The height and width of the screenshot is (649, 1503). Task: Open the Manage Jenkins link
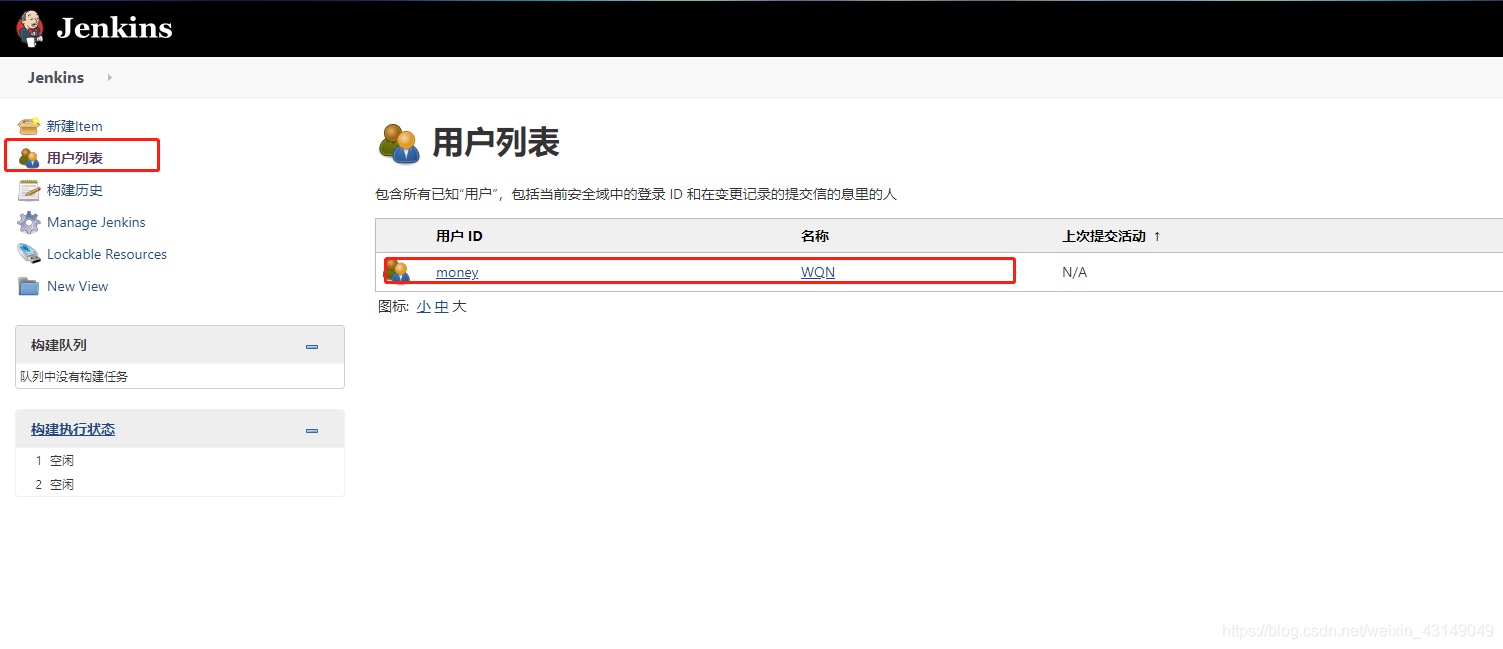[96, 222]
